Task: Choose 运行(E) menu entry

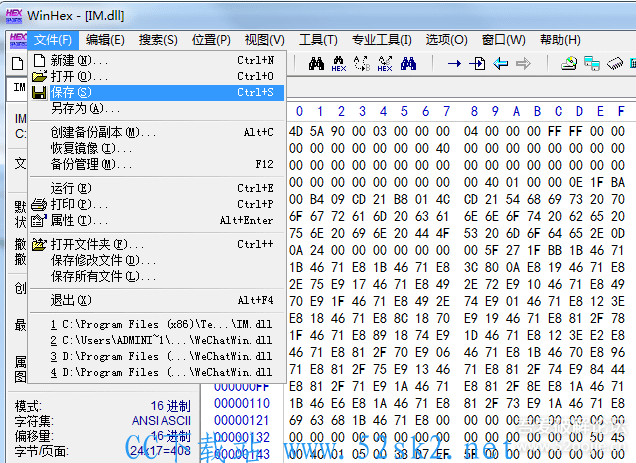Action: tap(157, 188)
